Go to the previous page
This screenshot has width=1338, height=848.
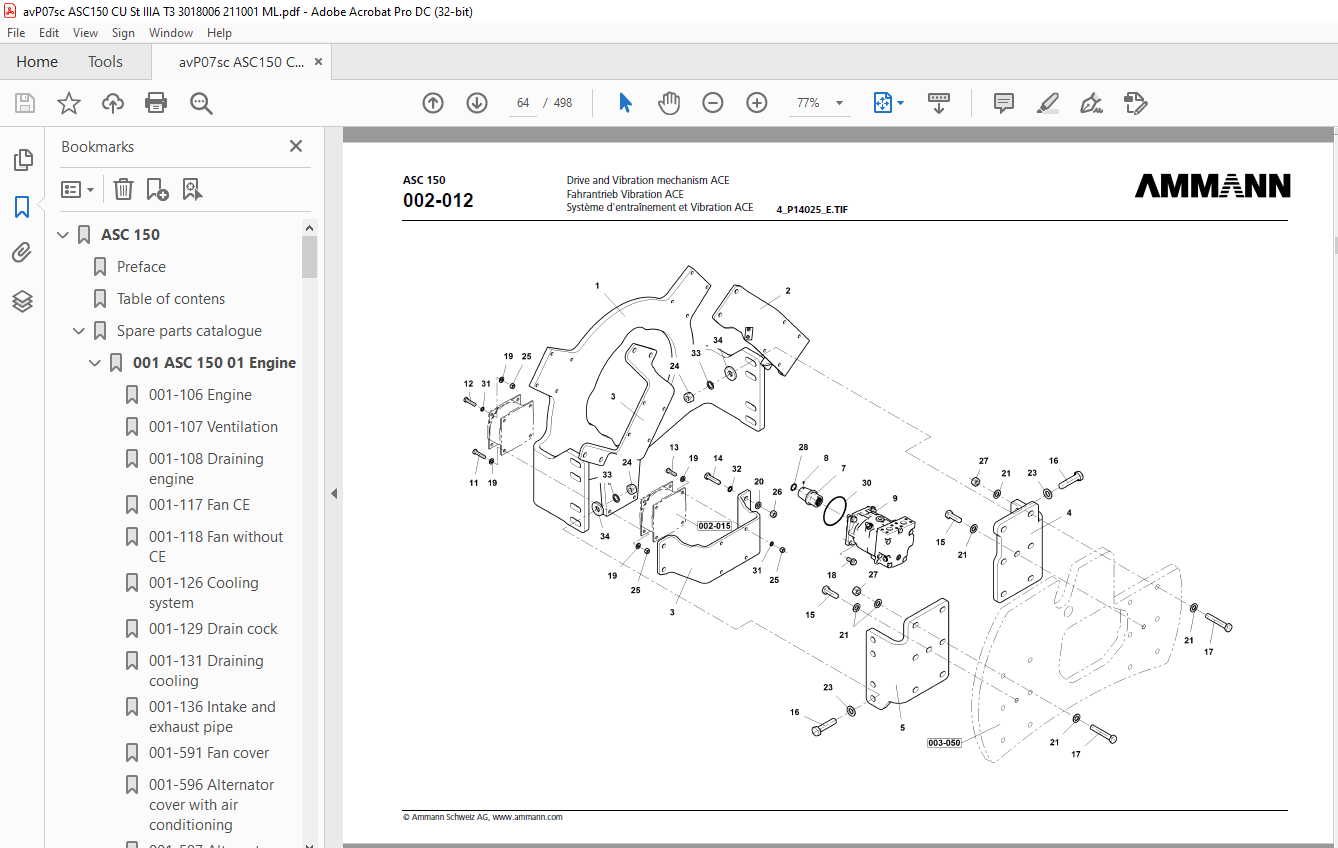click(x=433, y=103)
